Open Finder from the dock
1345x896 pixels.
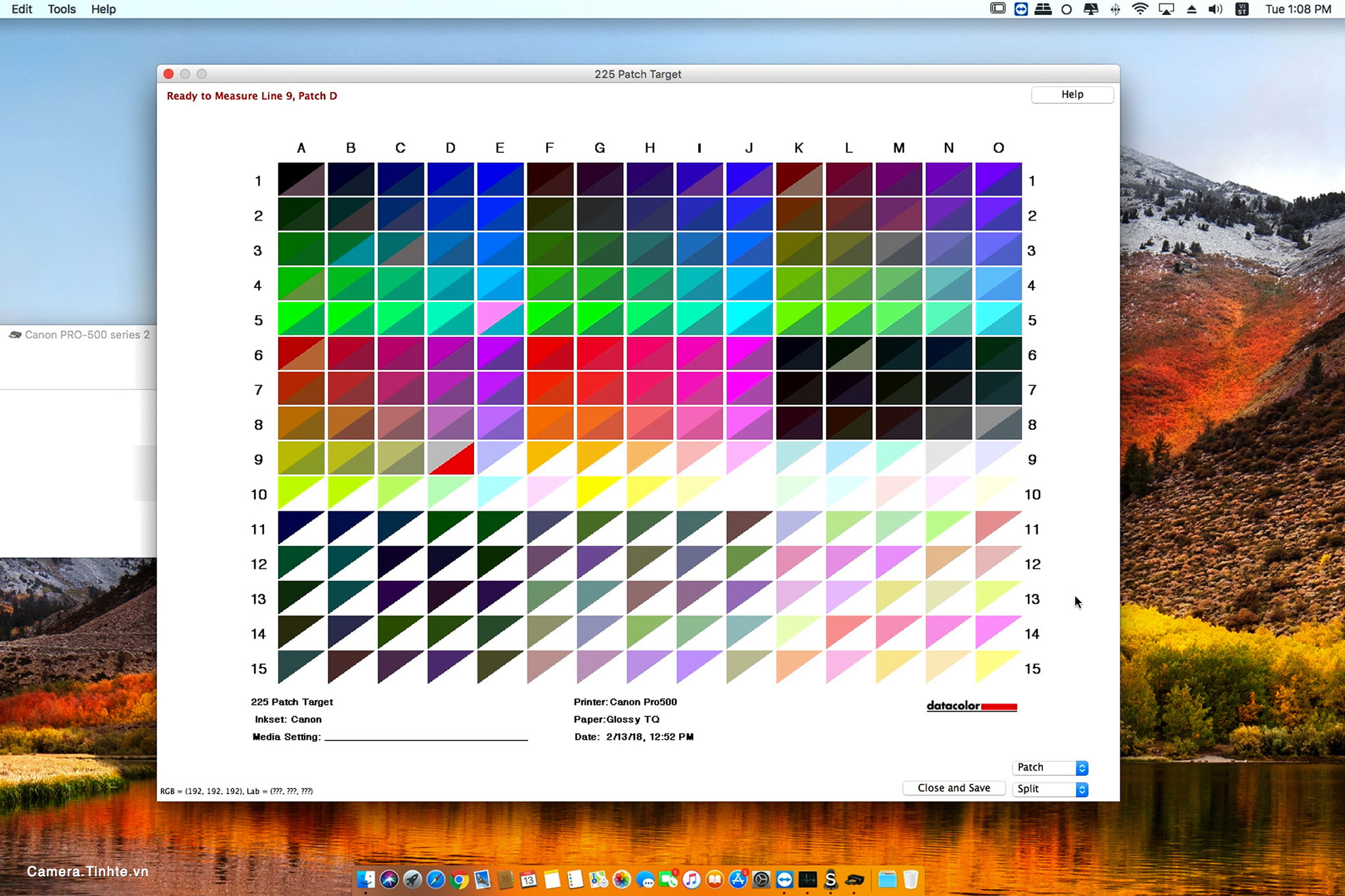(366, 879)
